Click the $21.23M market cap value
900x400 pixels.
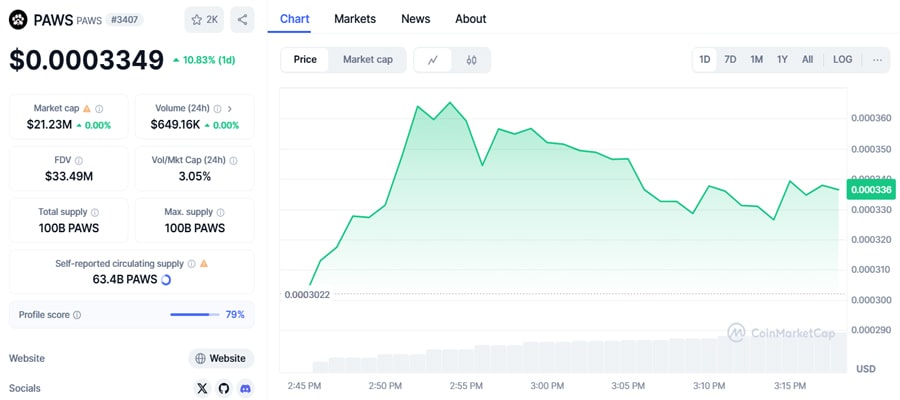tap(49, 125)
